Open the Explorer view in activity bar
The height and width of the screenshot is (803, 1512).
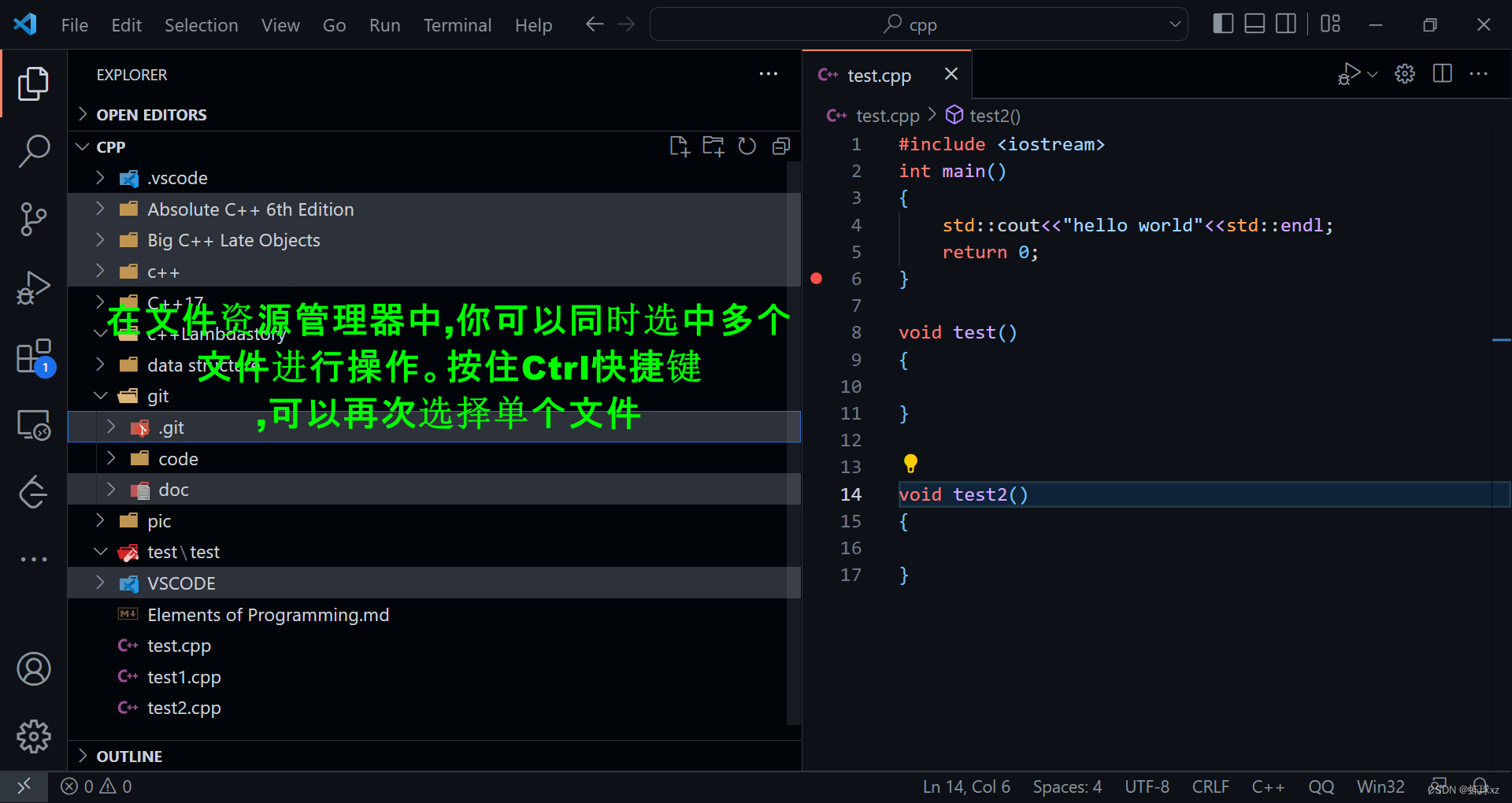[33, 83]
